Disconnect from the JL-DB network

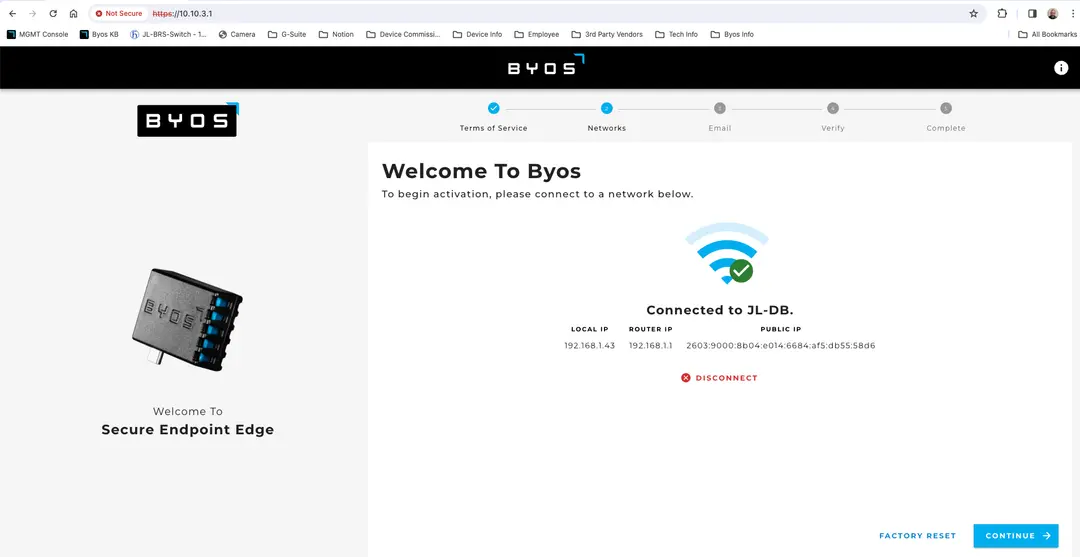(719, 378)
